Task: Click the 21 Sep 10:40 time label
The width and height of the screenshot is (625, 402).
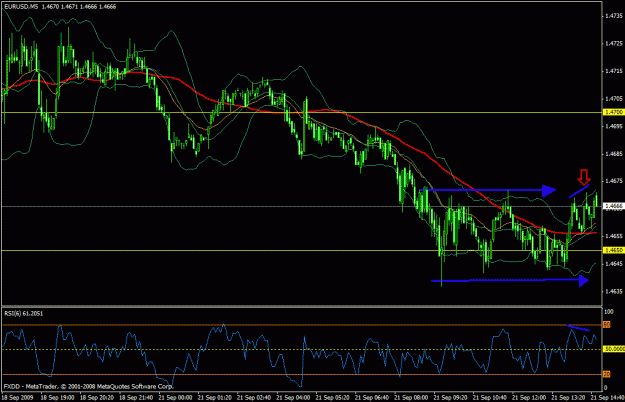Action: 489,398
